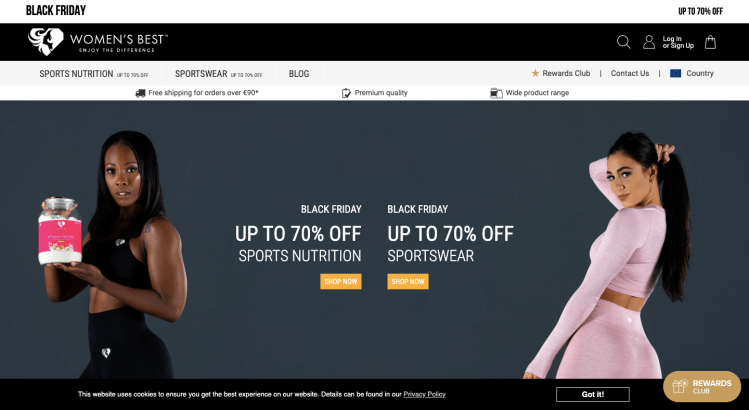
Task: Shop Now for Sportswear
Action: click(x=408, y=281)
